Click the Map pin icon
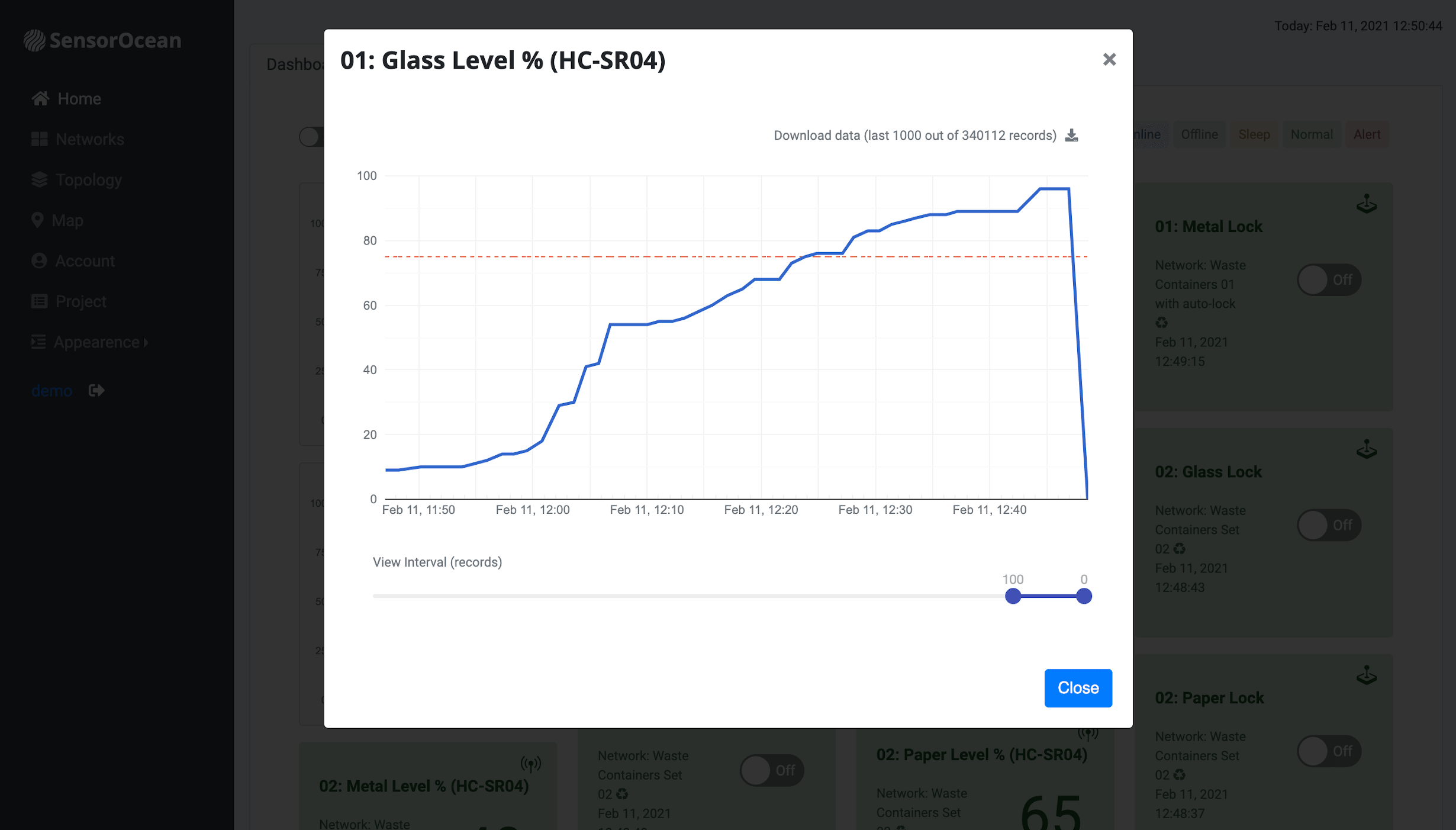This screenshot has width=1456, height=830. pyautogui.click(x=37, y=220)
